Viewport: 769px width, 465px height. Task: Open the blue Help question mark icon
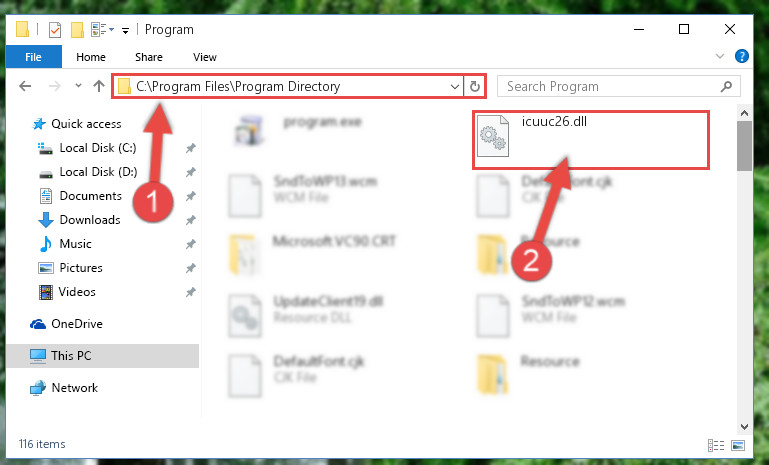click(742, 56)
